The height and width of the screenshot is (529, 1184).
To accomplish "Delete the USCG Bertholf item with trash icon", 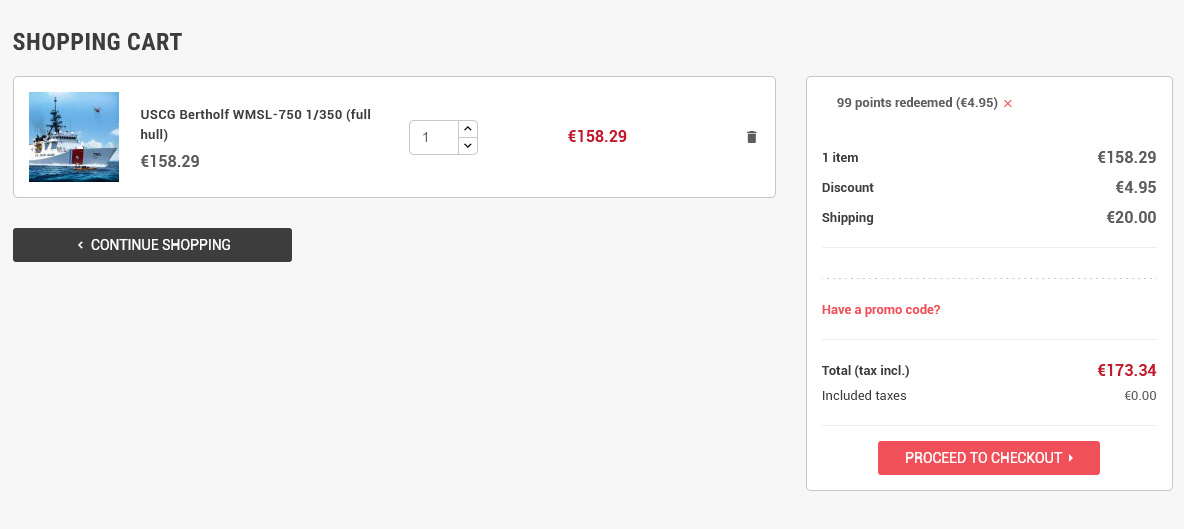I will [752, 137].
